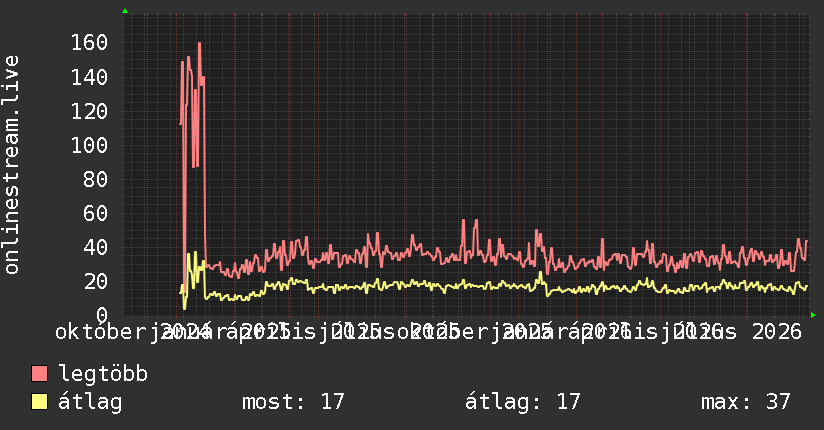Click the 'most: 17' value
Screen dimensions: 824x430
coord(293,402)
